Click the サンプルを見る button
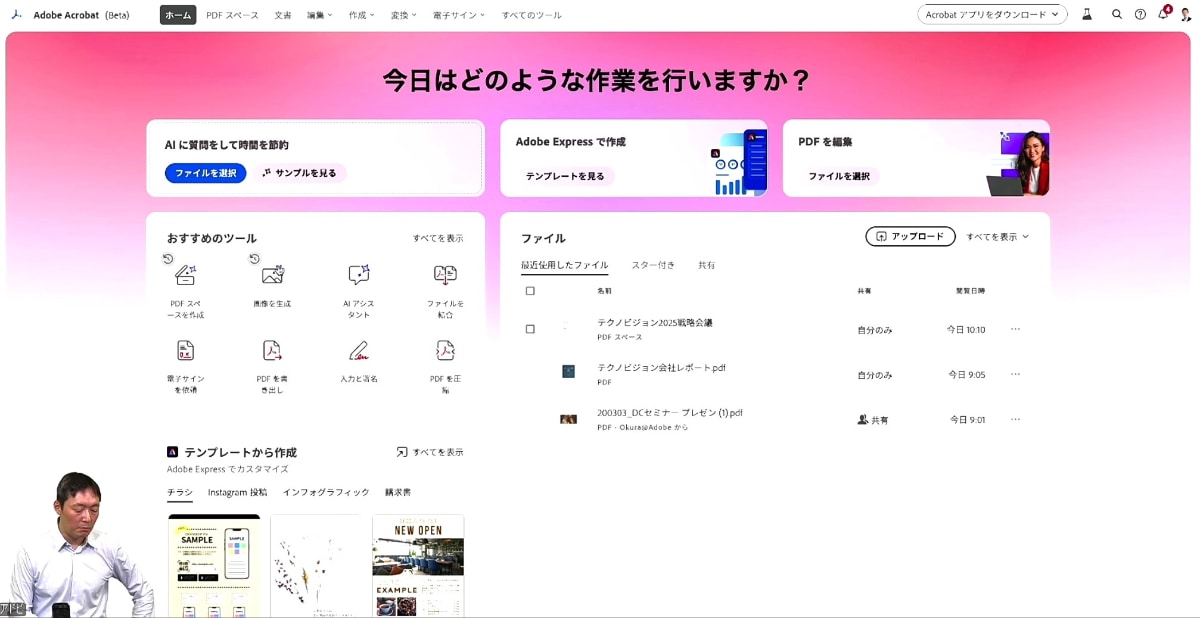This screenshot has width=1200, height=618. [x=299, y=173]
